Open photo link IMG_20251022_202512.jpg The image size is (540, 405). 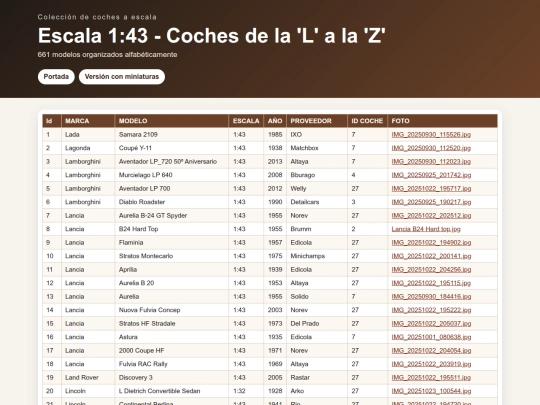click(x=431, y=216)
